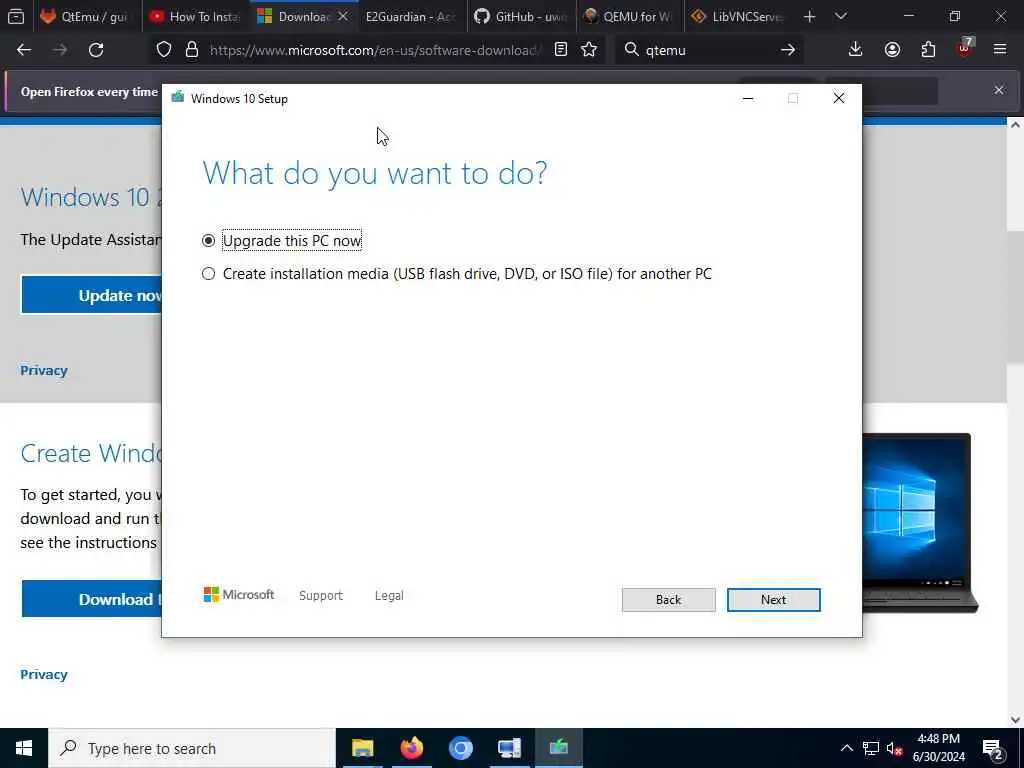Open the upper Privacy link on webpage
The image size is (1024, 768).
click(x=44, y=371)
